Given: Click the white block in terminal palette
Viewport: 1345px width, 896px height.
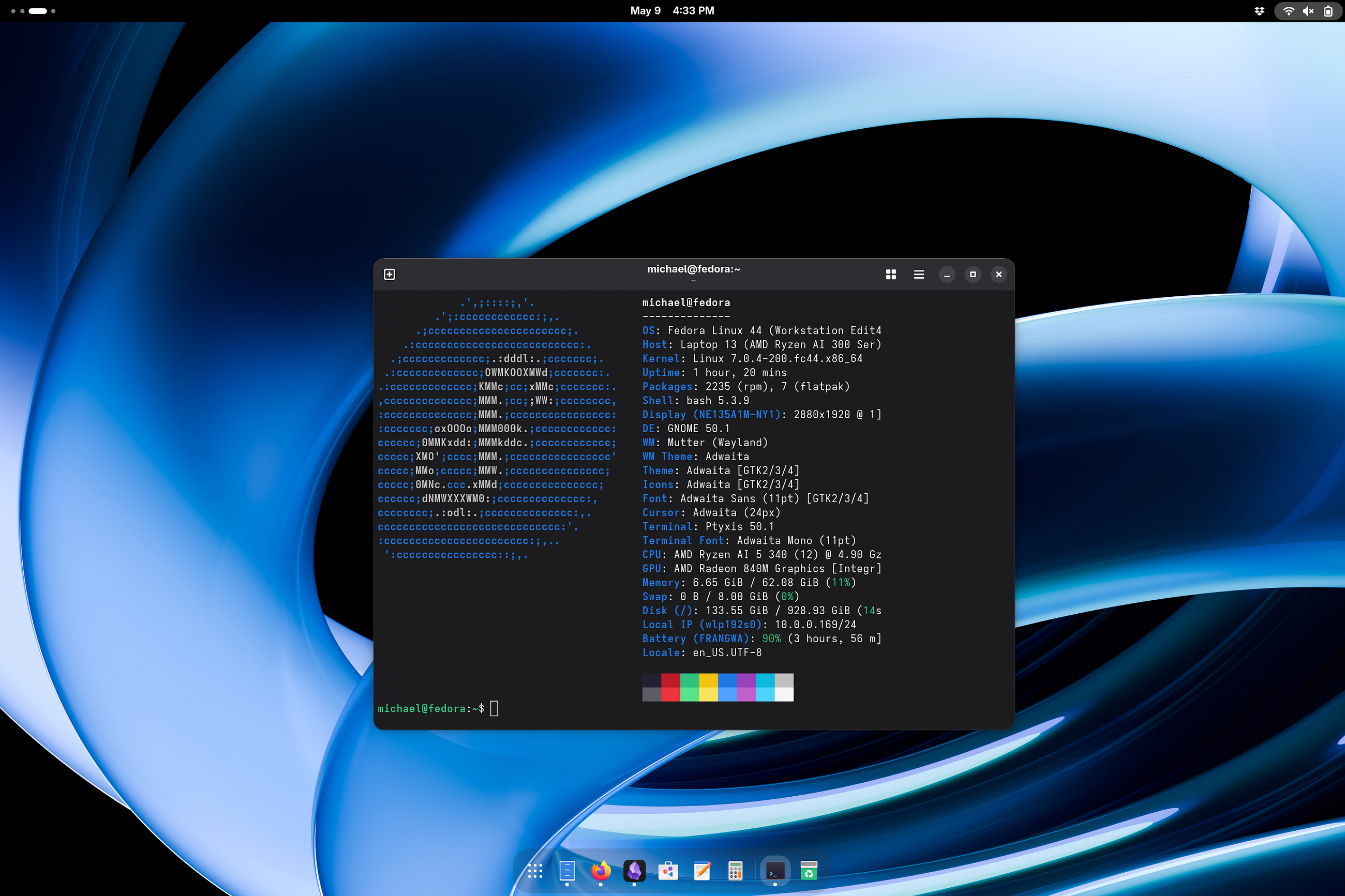Looking at the screenshot, I should tap(784, 694).
